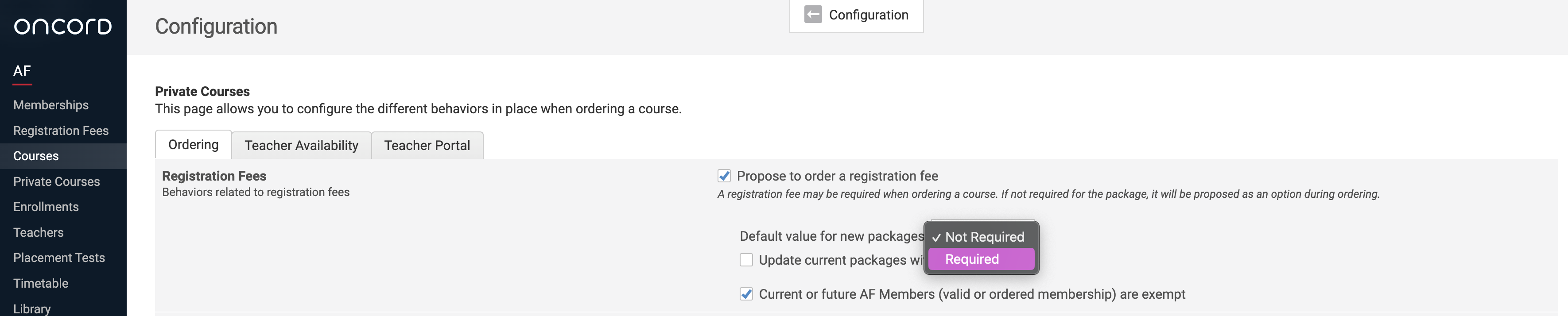Screen dimensions: 1568x316
Task: Navigate to Enrollments
Action: pyautogui.click(x=46, y=207)
